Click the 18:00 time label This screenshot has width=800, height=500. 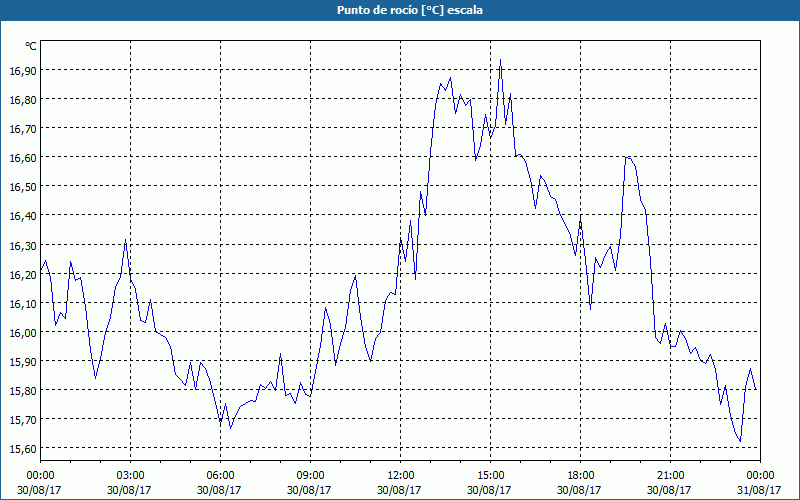(581, 476)
